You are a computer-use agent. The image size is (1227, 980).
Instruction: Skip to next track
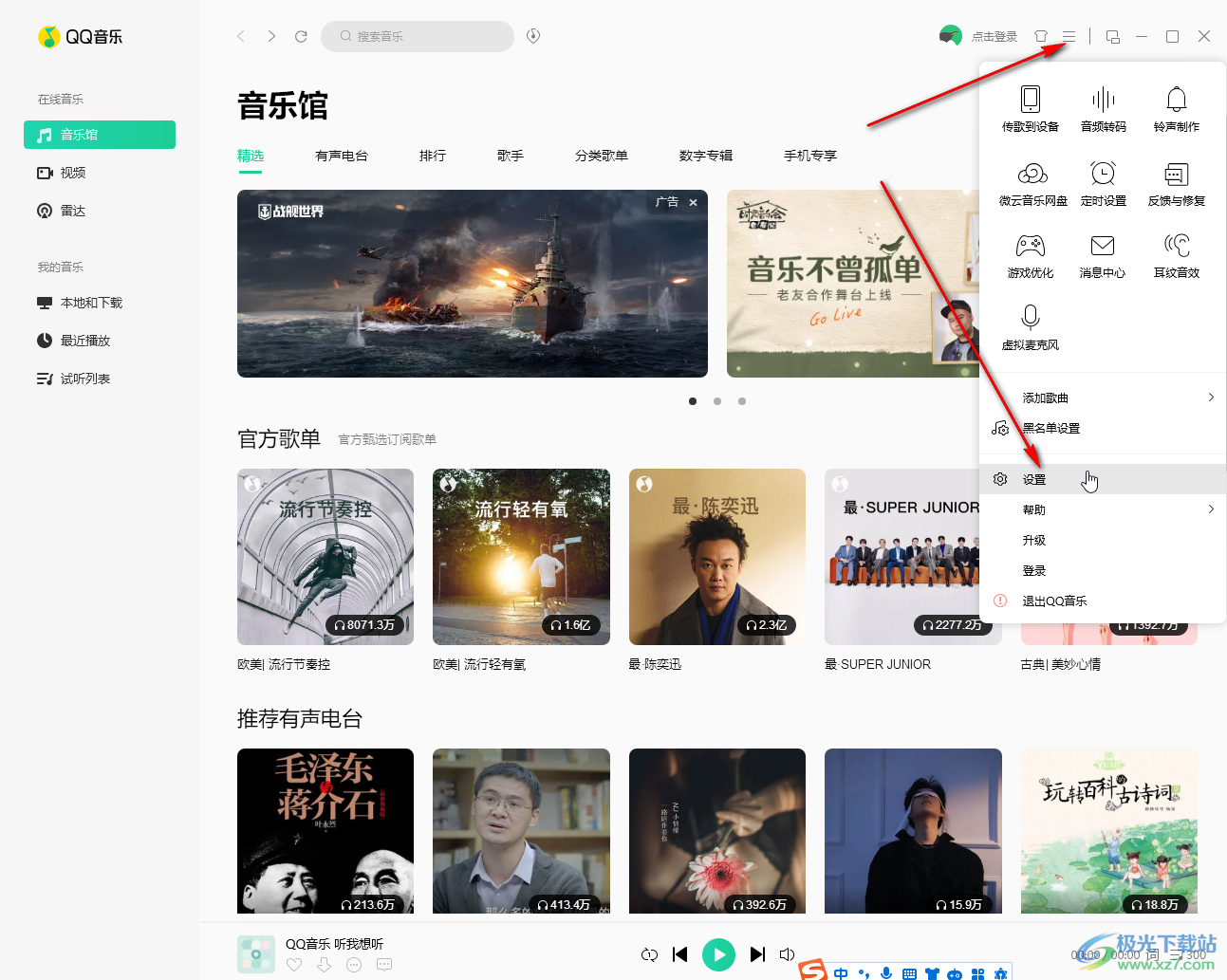pyautogui.click(x=757, y=954)
